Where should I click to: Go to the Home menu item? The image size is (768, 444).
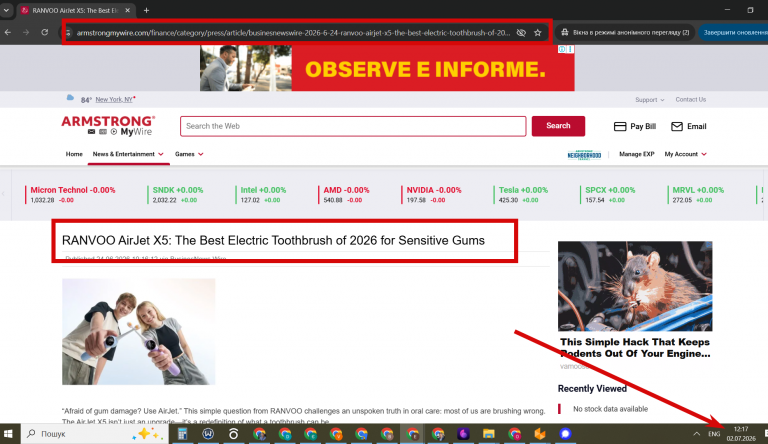click(74, 154)
